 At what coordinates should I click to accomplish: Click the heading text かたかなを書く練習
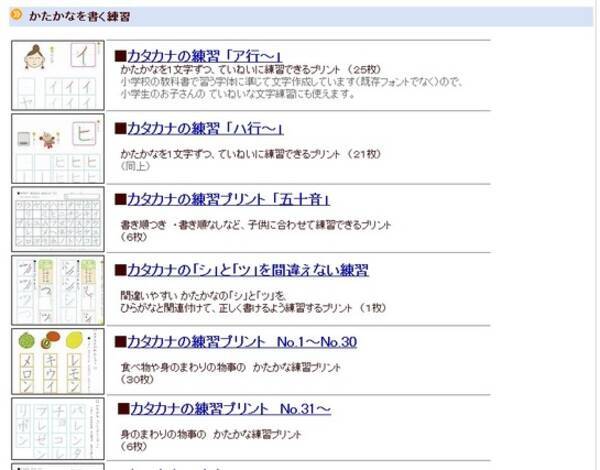click(x=80, y=16)
